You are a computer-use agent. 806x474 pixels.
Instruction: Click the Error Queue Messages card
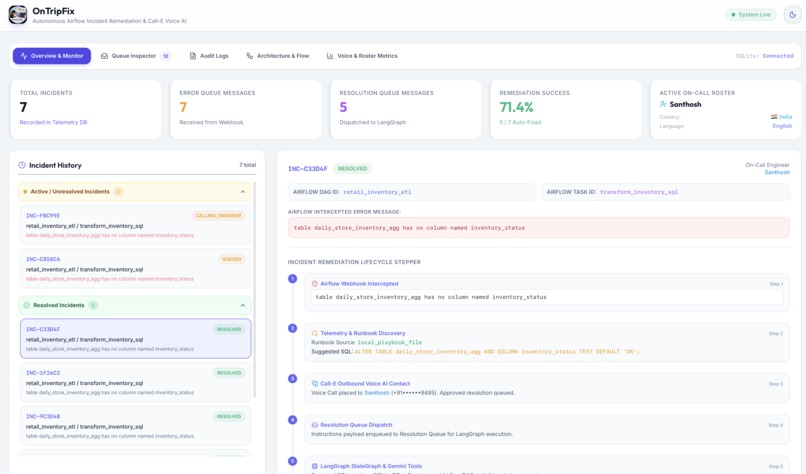246,109
